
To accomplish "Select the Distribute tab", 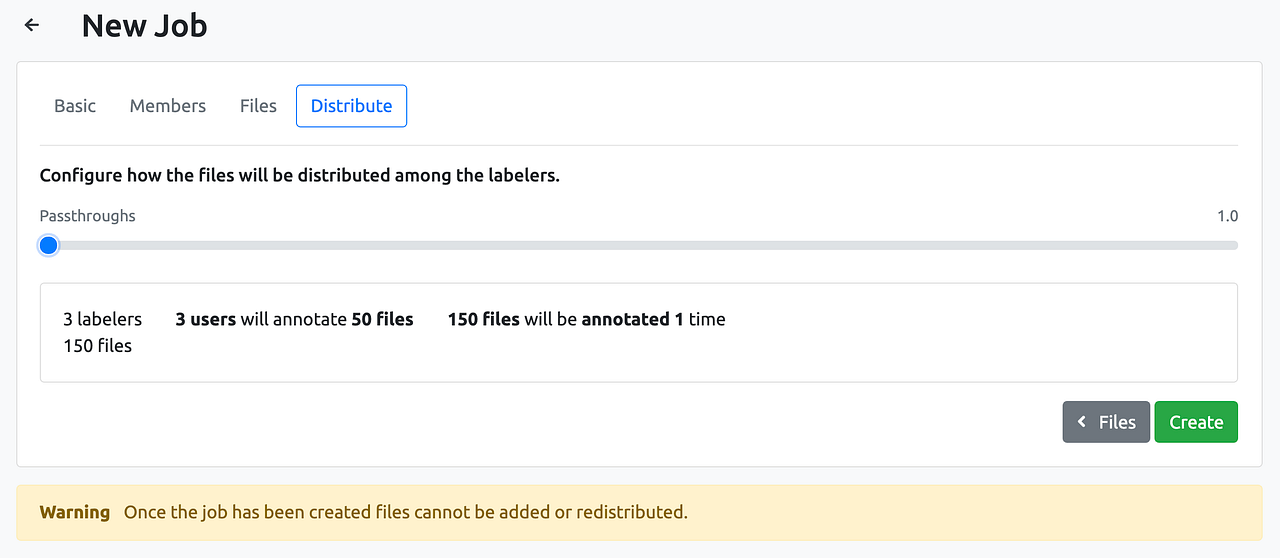I will [x=351, y=106].
